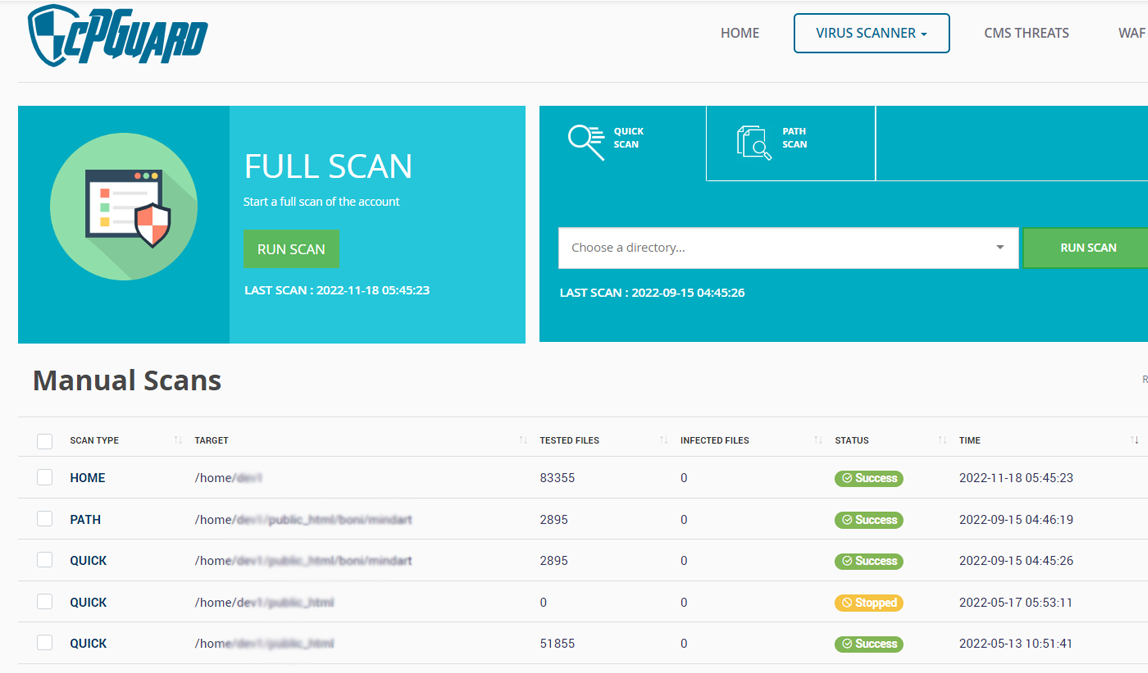The height and width of the screenshot is (673, 1148).
Task: Sort by the SCAN TYPE column header
Action: click(94, 440)
